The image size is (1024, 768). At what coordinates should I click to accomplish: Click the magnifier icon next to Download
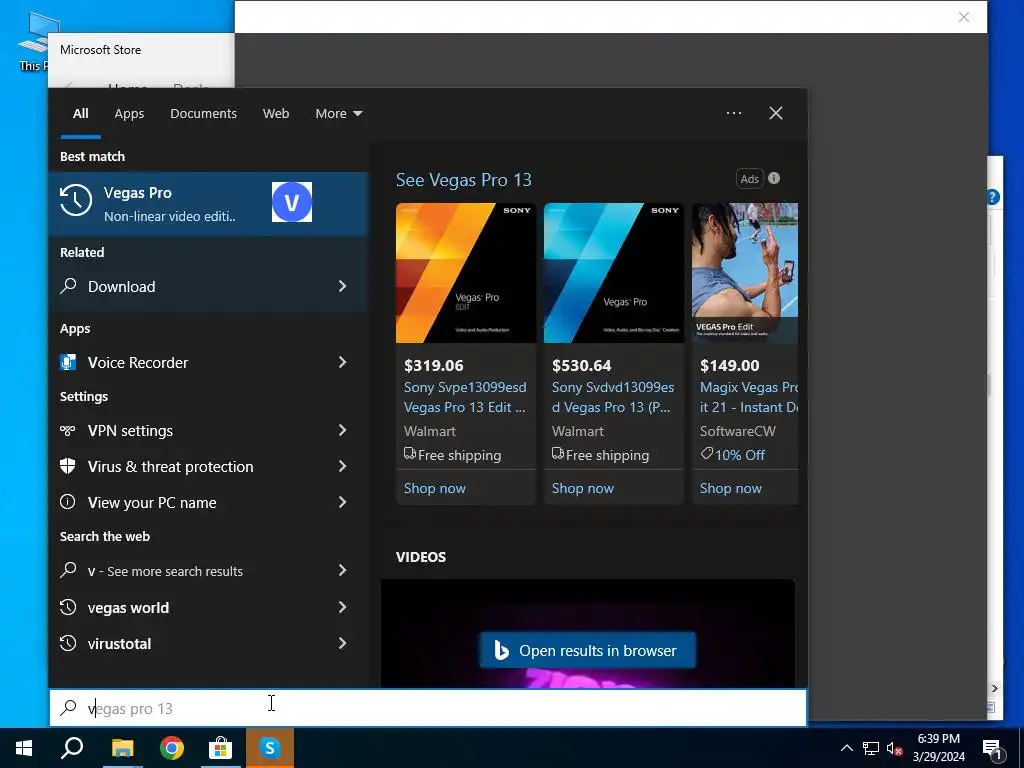coord(69,285)
